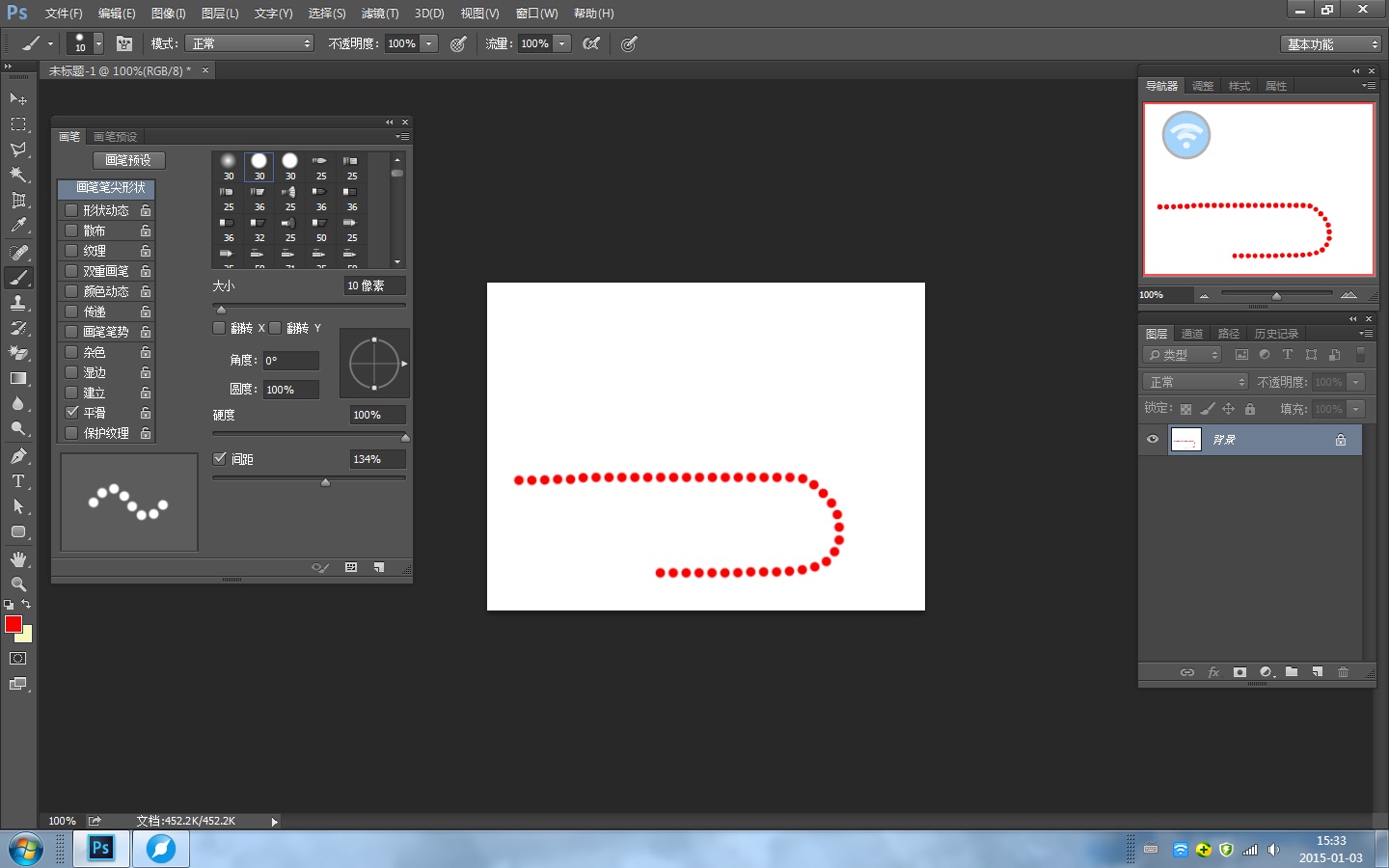This screenshot has height=868, width=1389.
Task: Click Photoshop icon in Windows taskbar
Action: [100, 849]
